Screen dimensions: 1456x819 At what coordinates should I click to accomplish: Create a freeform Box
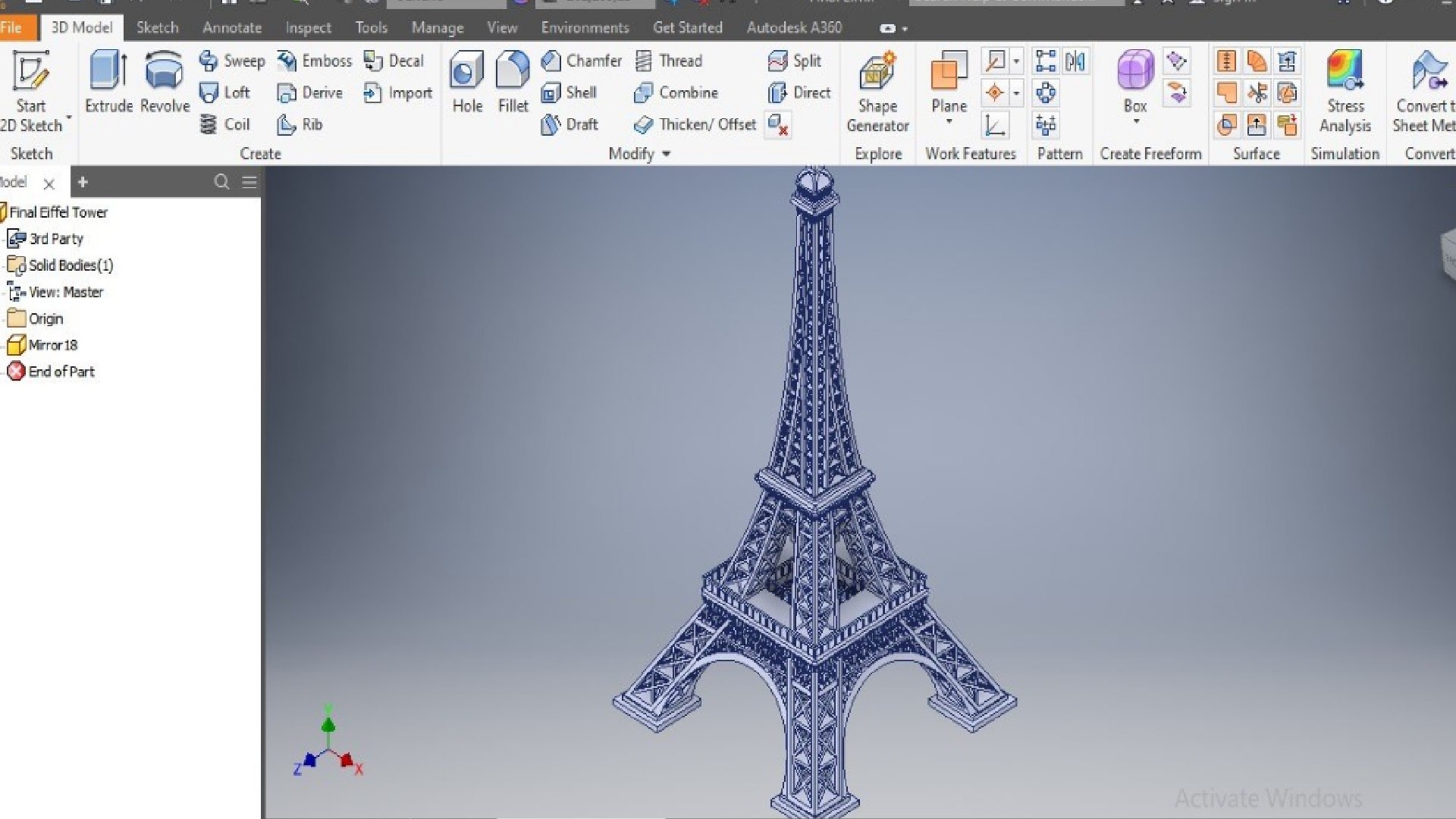coord(1135,82)
